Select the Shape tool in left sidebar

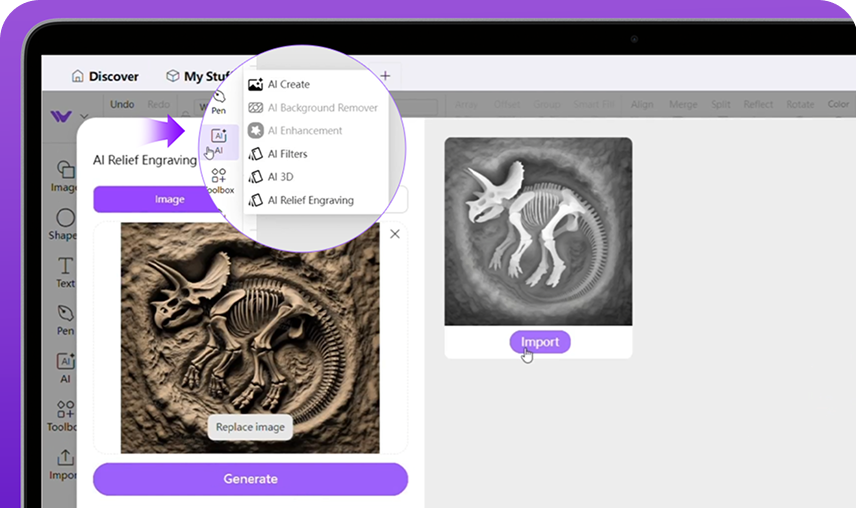coord(64,224)
